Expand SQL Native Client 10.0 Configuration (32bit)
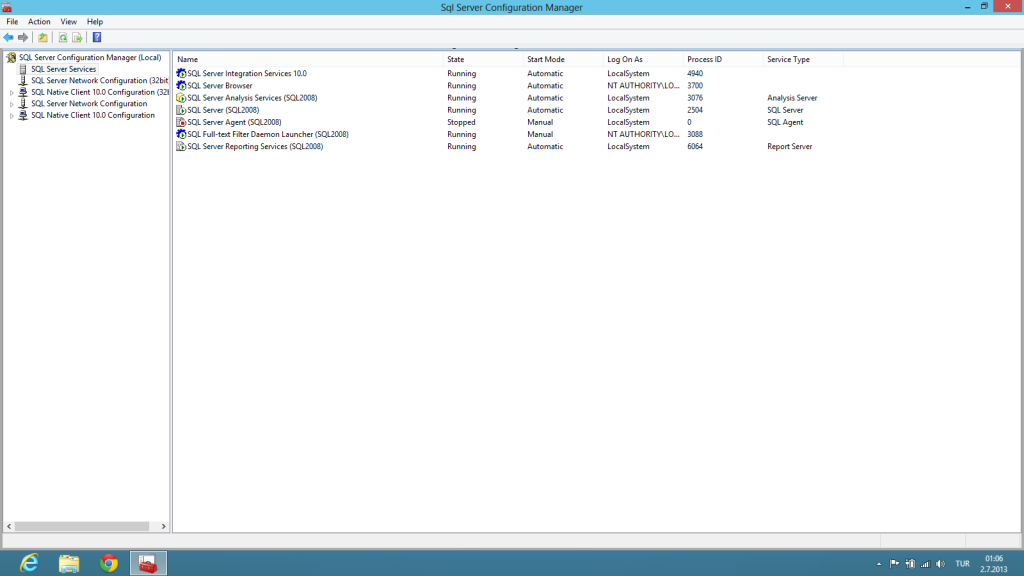The image size is (1024, 576). [11, 93]
